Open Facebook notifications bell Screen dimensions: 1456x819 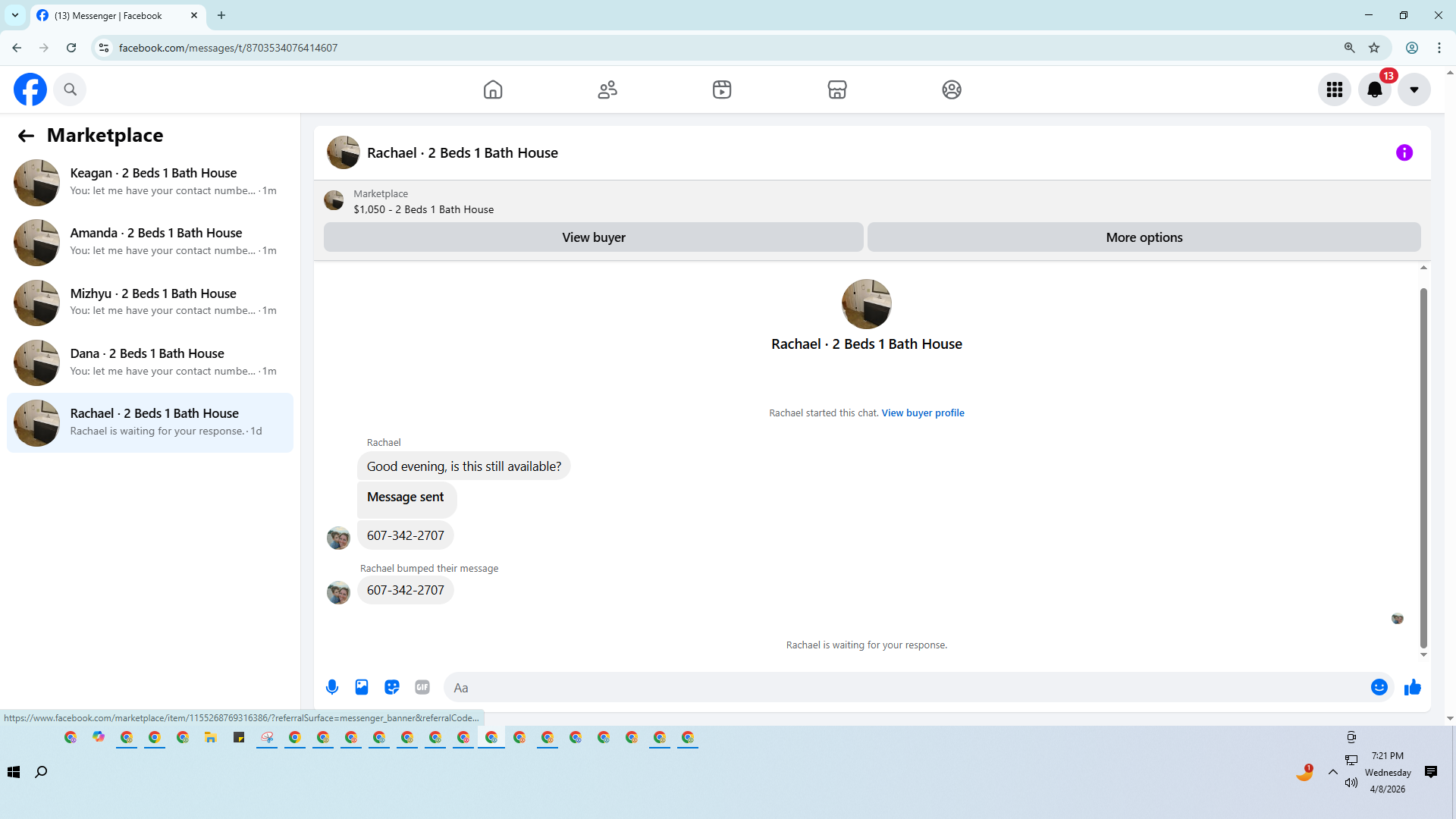pyautogui.click(x=1374, y=89)
